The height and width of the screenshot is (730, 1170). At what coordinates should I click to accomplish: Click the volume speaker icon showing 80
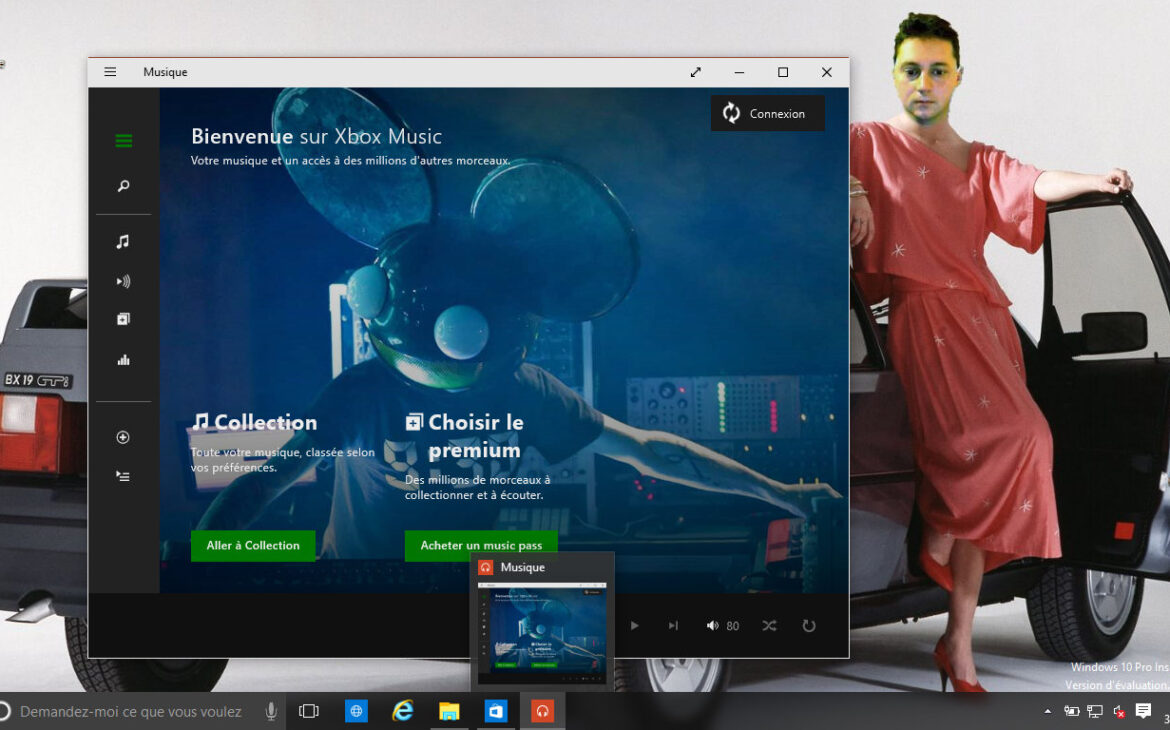click(x=712, y=626)
